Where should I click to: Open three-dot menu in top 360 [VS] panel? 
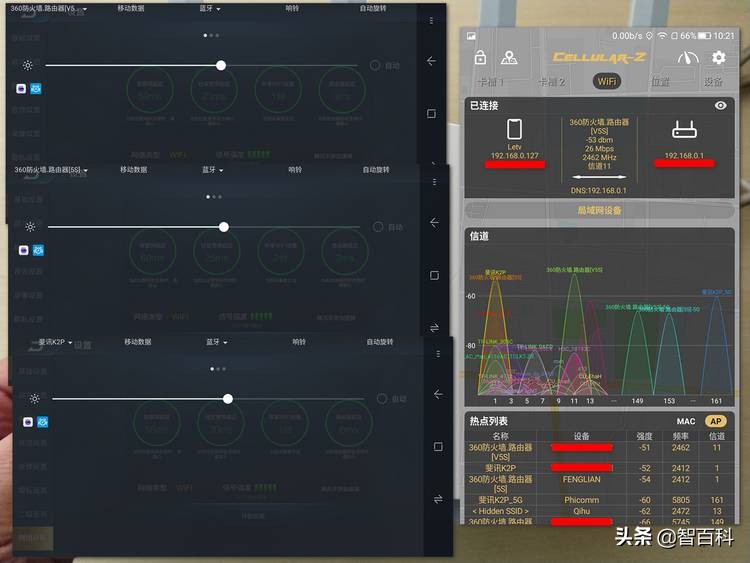[x=431, y=21]
